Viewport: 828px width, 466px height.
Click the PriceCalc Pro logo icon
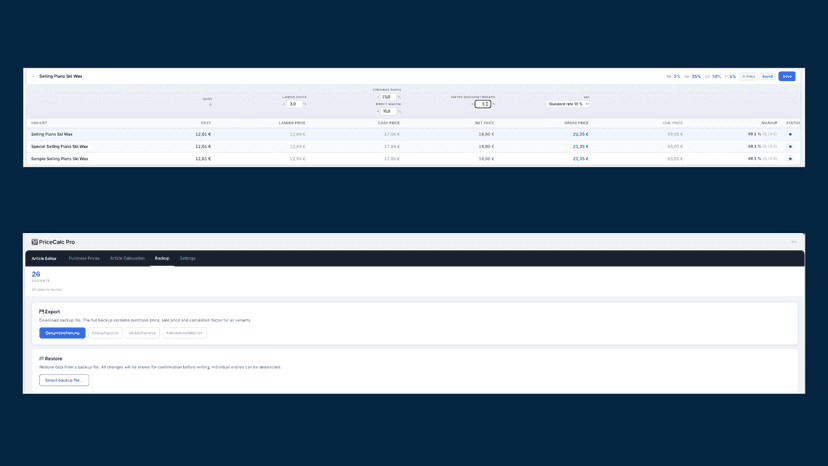point(34,242)
